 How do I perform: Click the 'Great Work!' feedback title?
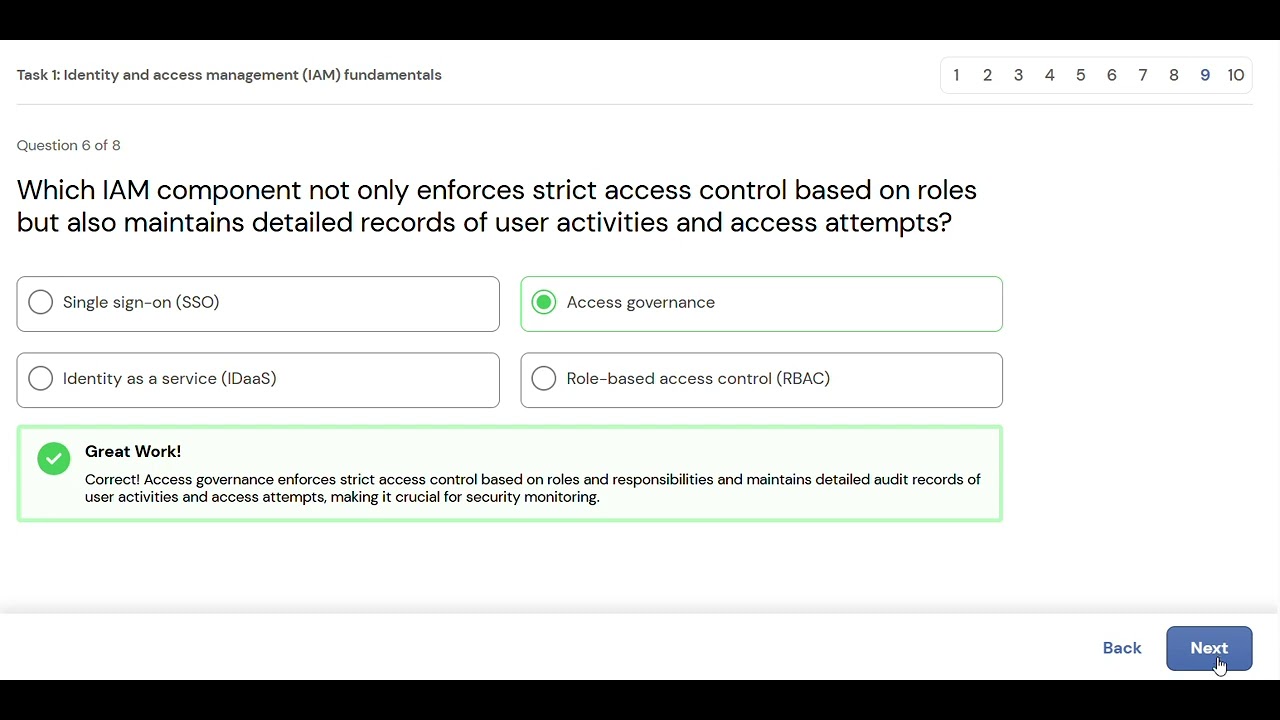click(133, 452)
